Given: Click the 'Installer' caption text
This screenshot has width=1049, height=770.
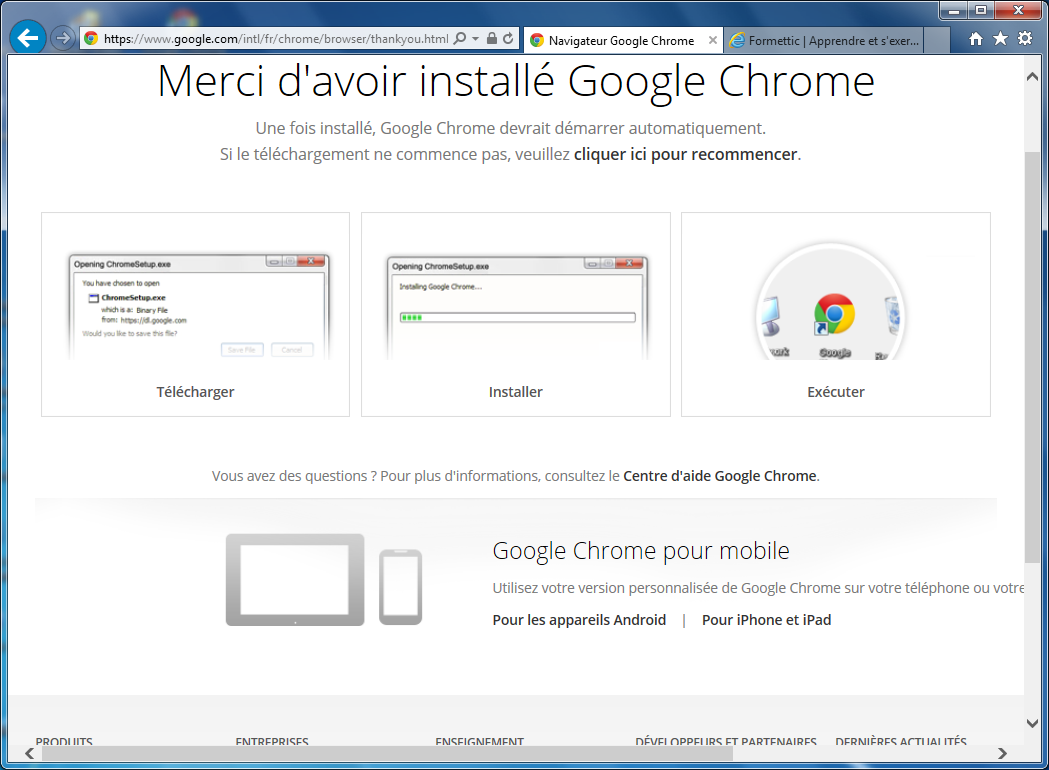Looking at the screenshot, I should click(516, 392).
